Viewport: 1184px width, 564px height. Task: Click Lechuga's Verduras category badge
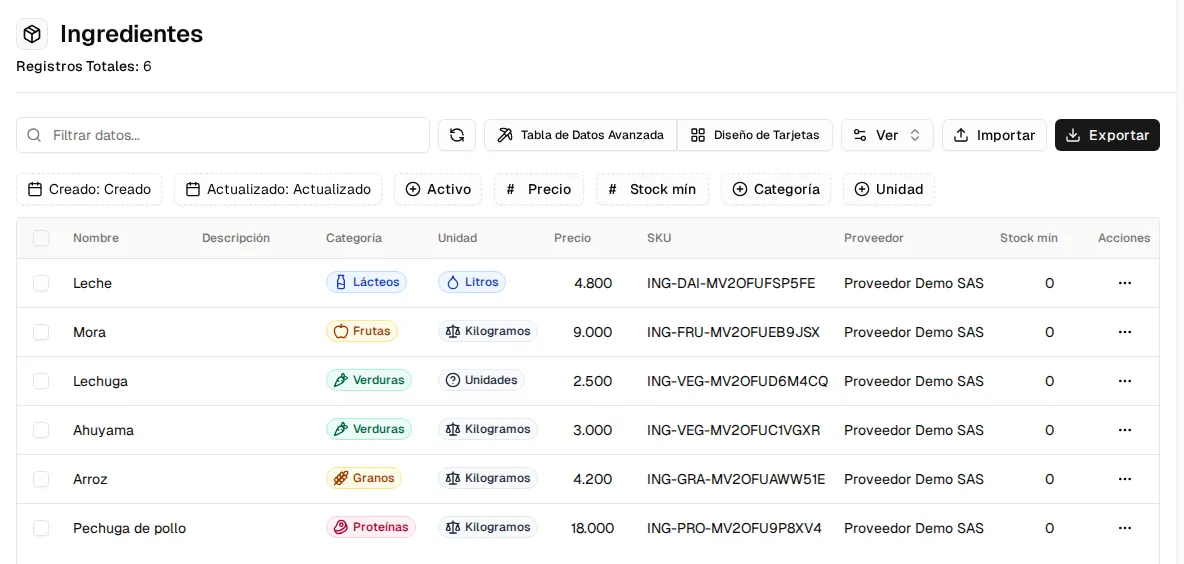click(368, 381)
